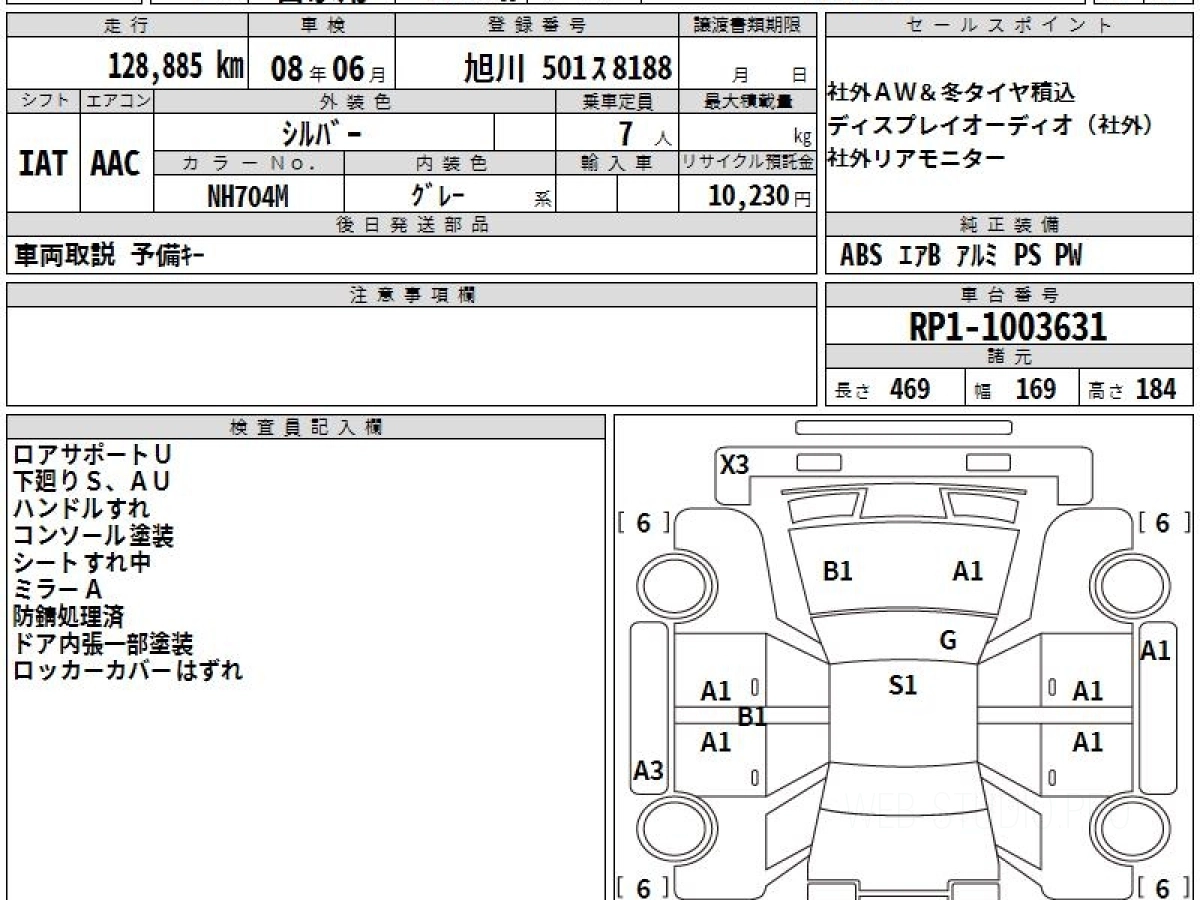1200x900 pixels.
Task: Select the 社外リアモニター line
Action: [x=917, y=157]
